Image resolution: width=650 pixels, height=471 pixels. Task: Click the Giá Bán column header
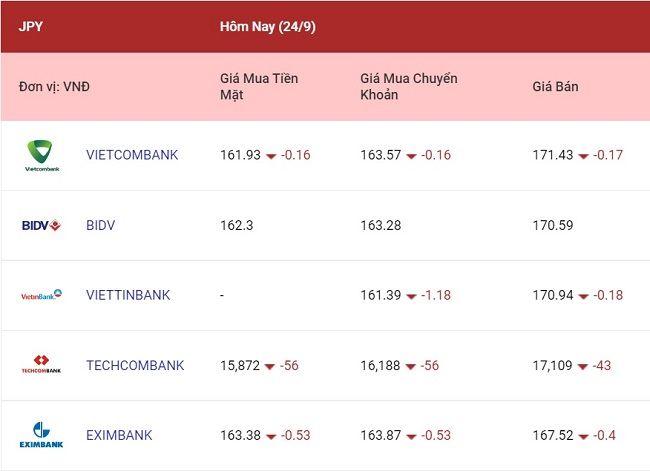tap(555, 87)
